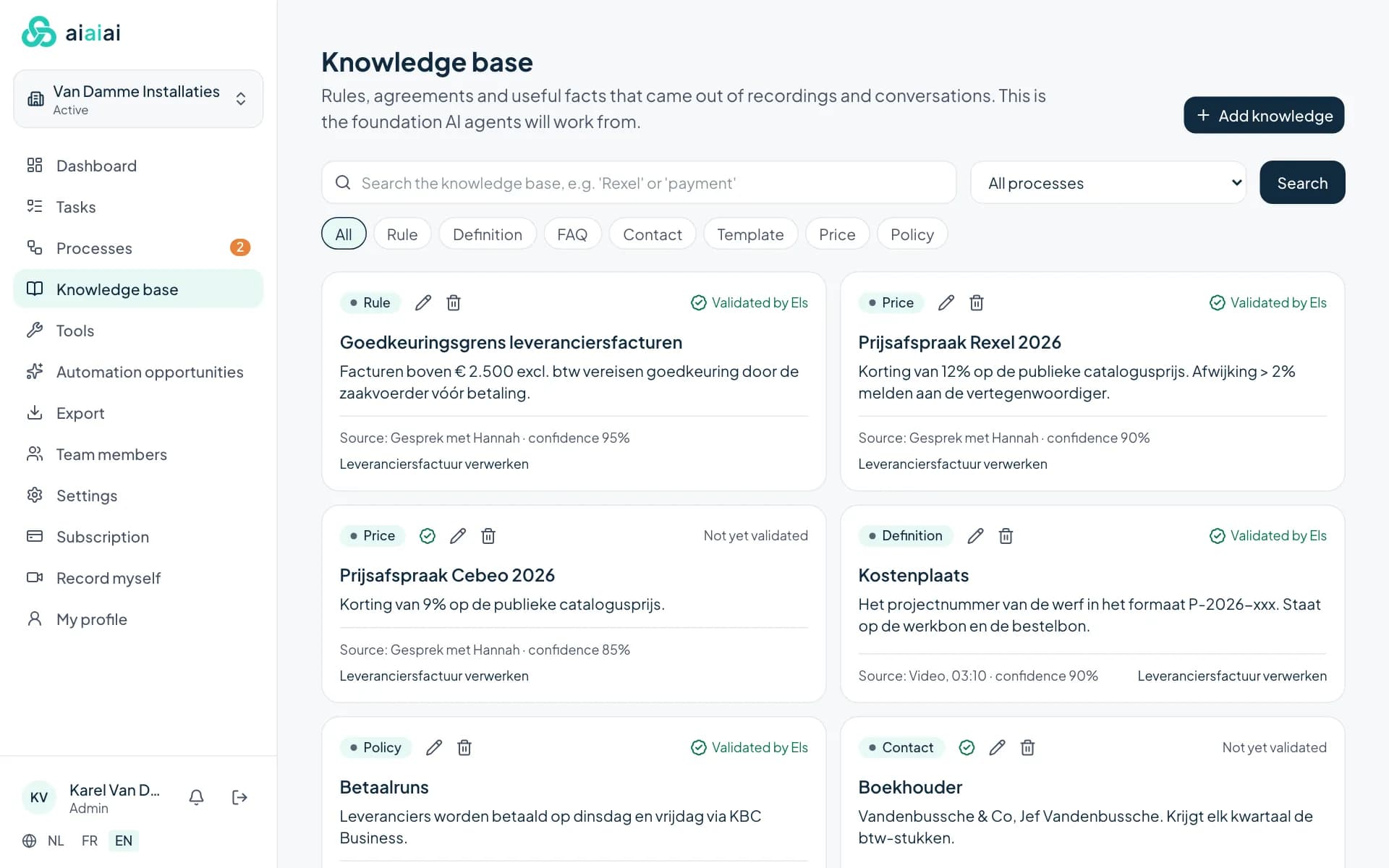
Task: Validate the Boekhouder contact entry
Action: coord(967,747)
